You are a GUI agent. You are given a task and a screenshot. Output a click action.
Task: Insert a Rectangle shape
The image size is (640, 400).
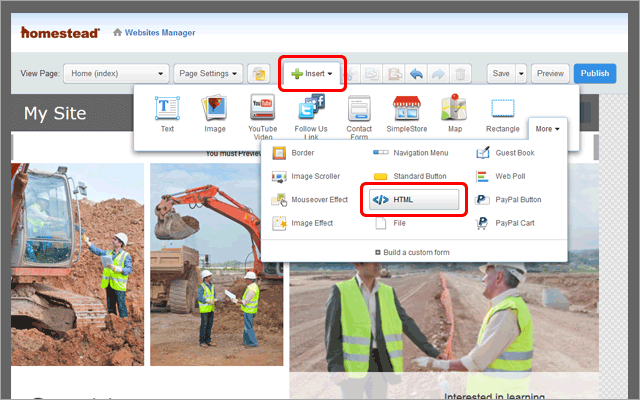tap(502, 114)
